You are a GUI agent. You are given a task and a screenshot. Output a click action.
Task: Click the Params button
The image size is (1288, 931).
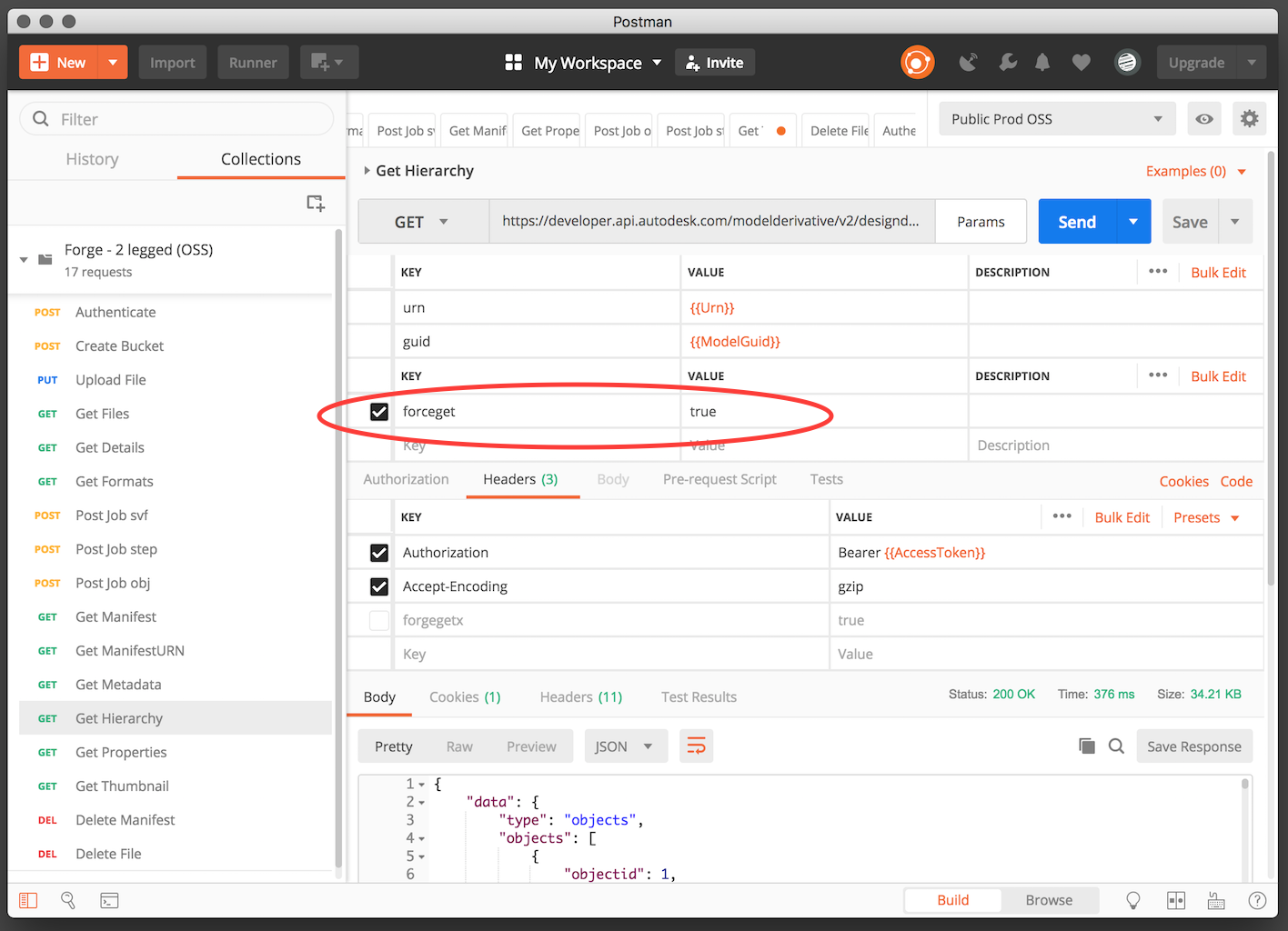tap(981, 222)
